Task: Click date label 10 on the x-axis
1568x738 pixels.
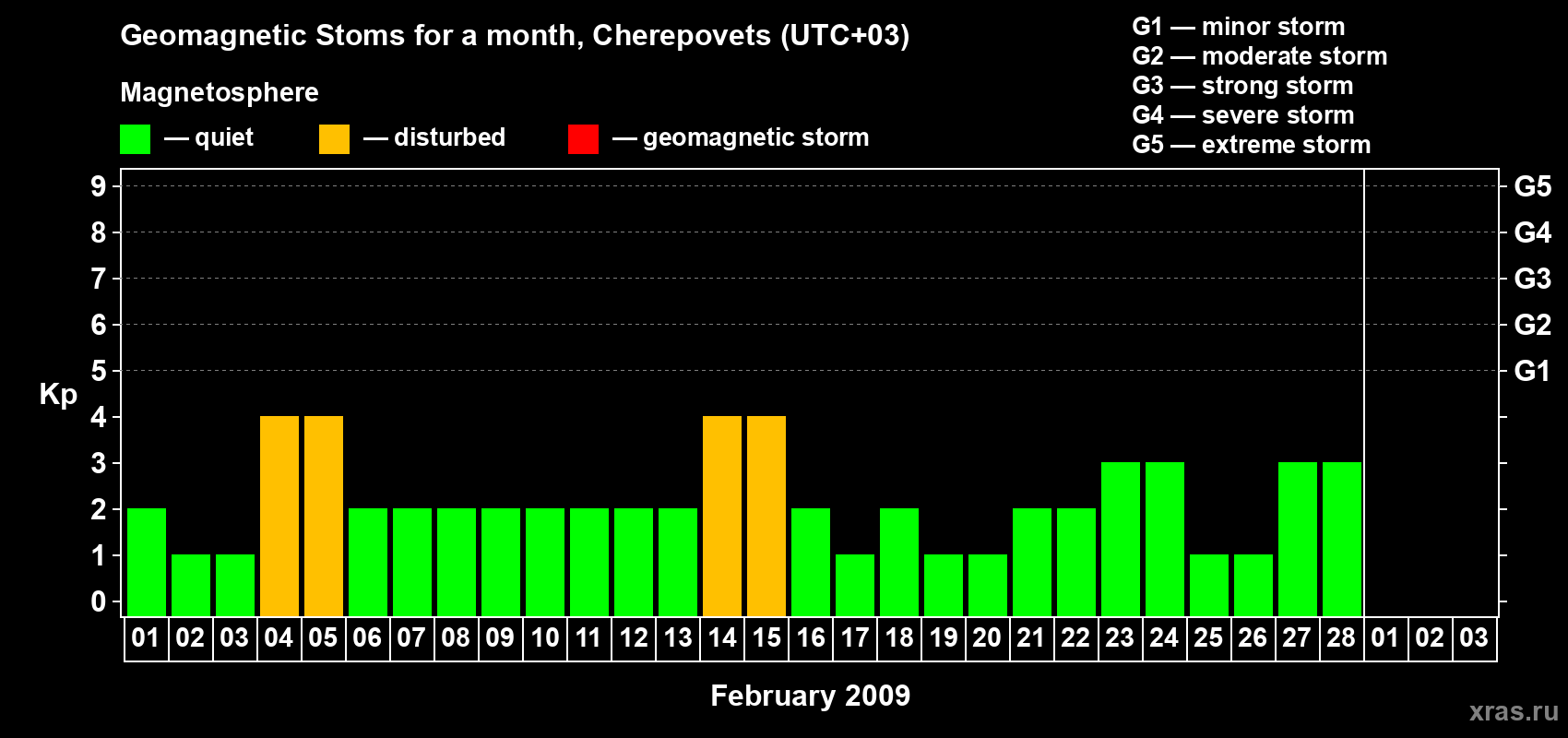Action: (545, 638)
